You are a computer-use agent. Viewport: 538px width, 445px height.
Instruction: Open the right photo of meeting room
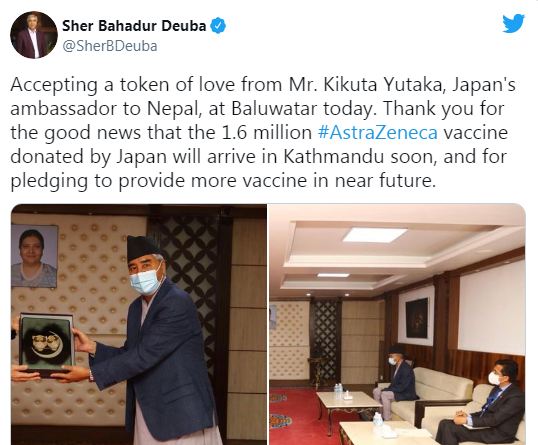[x=397, y=324]
